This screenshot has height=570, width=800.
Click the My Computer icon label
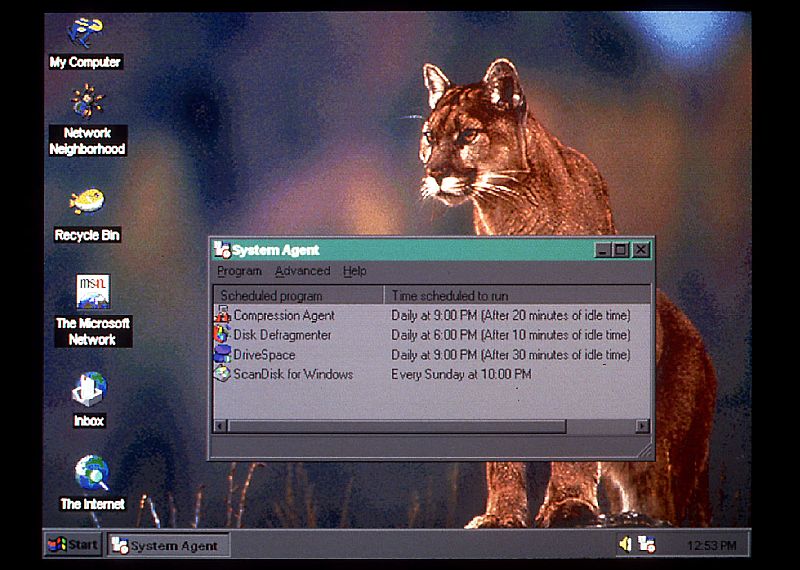tap(85, 62)
